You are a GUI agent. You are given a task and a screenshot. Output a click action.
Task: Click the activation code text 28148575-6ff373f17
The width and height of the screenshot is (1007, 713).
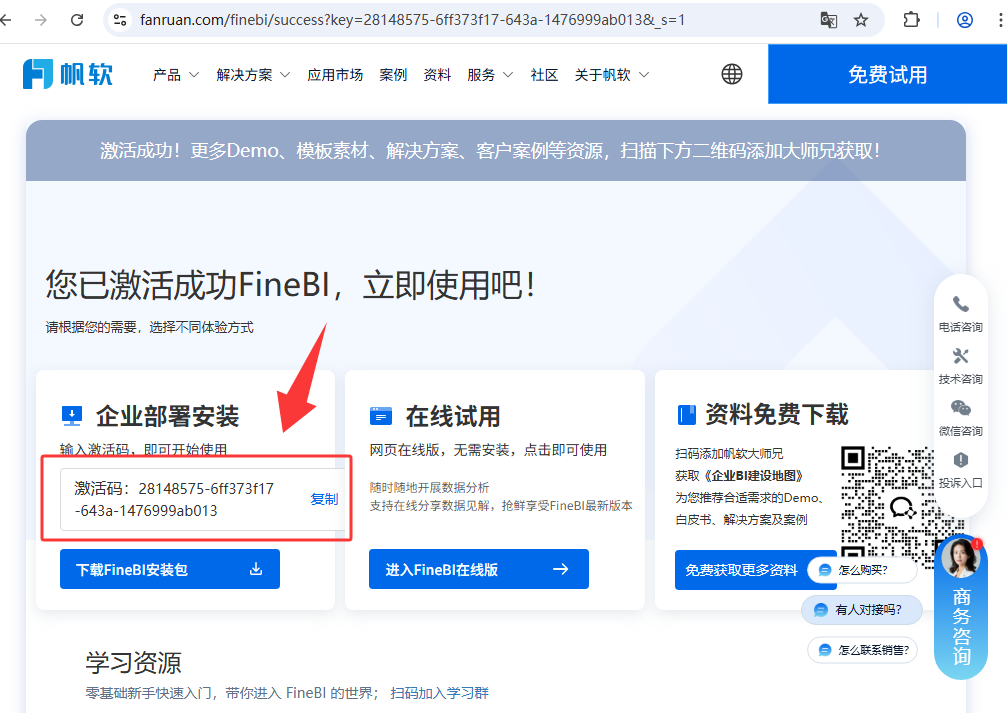click(x=206, y=489)
